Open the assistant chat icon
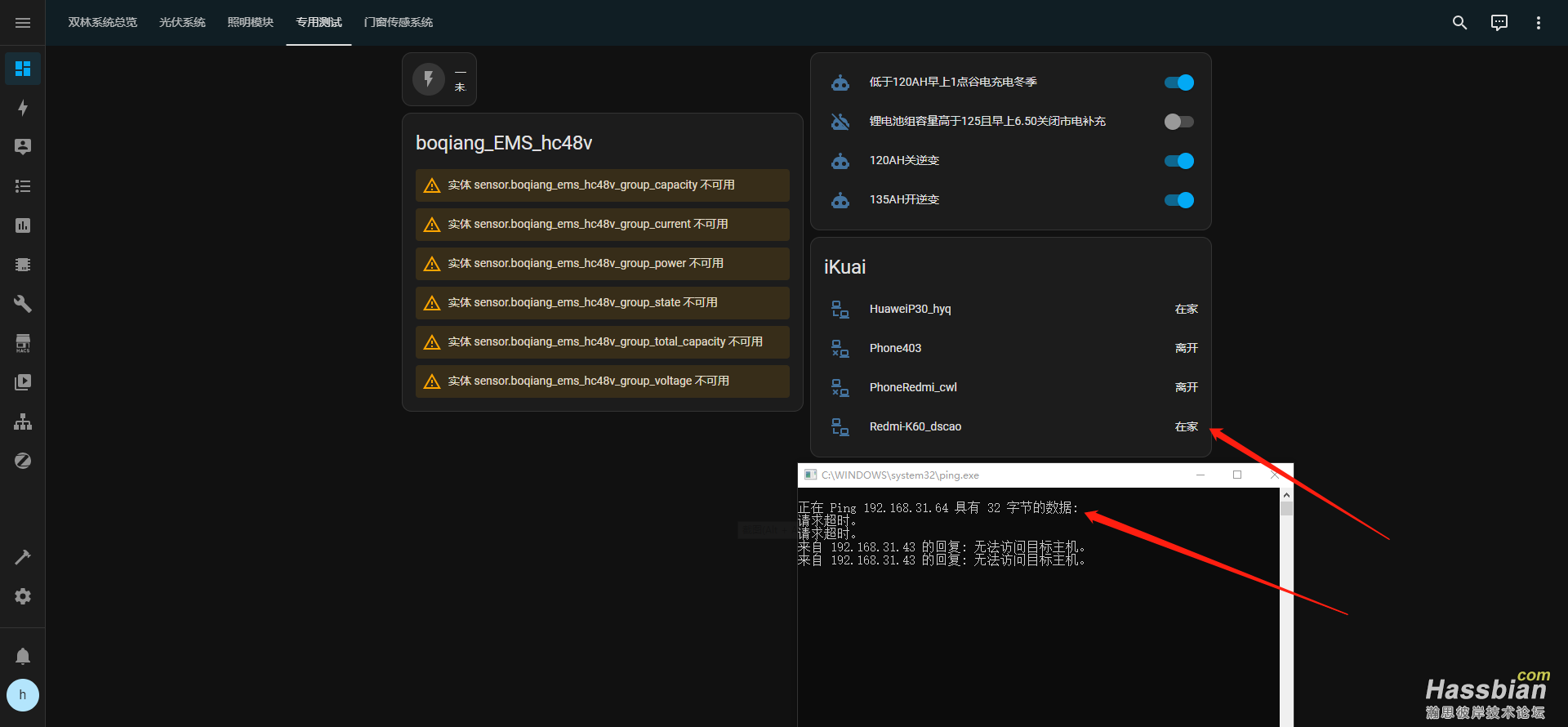The width and height of the screenshot is (1568, 727). tap(1499, 23)
